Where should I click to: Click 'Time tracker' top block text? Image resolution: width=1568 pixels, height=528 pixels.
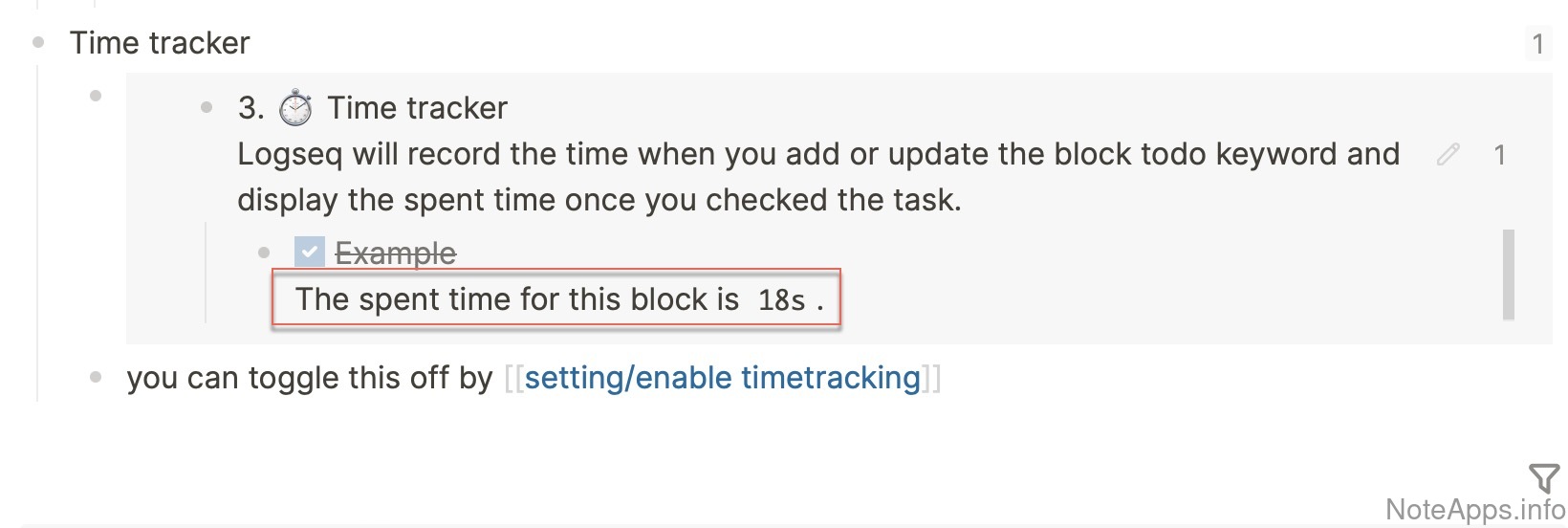click(x=160, y=43)
